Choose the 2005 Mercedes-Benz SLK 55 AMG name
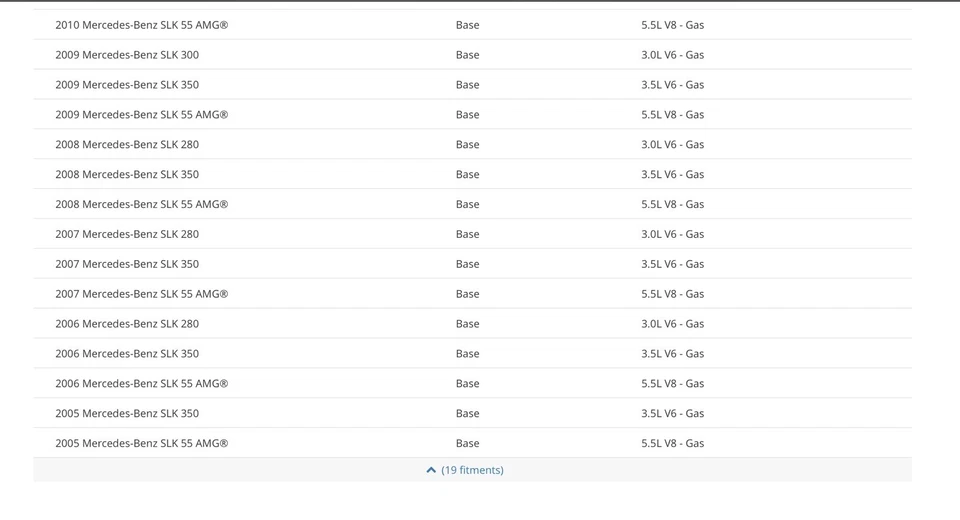The image size is (960, 520). point(141,444)
